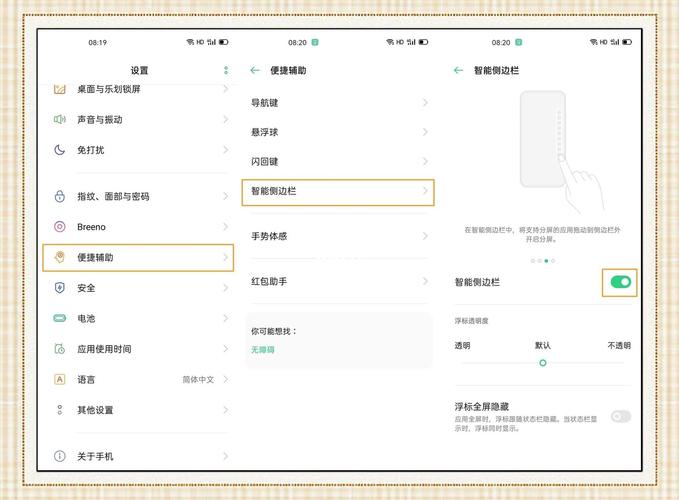This screenshot has height=500, width=679.
Task: Select the first carousel page dot
Action: pyautogui.click(x=532, y=261)
